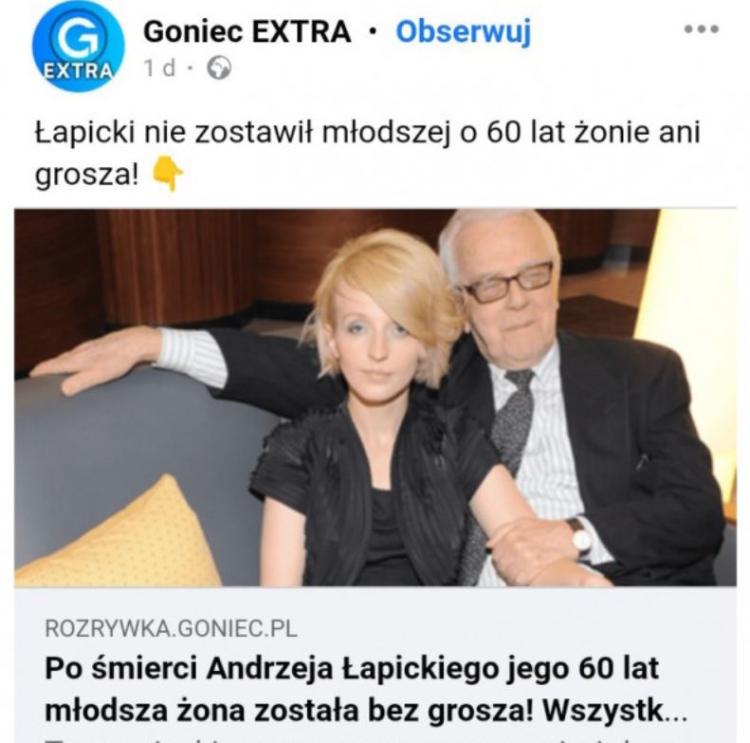Click the man's wristwatch in the photo
The image size is (750, 743).
tap(580, 538)
